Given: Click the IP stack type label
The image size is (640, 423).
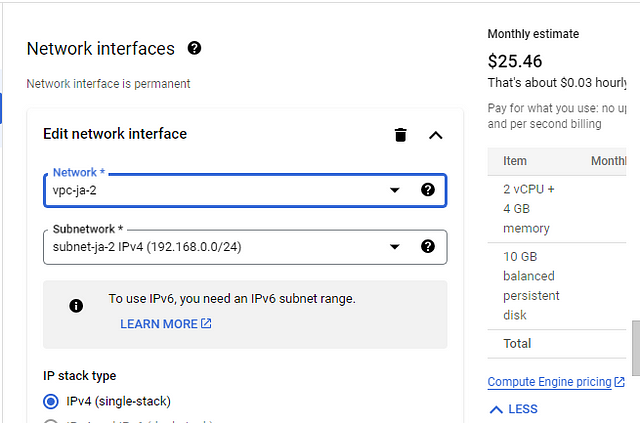Looking at the screenshot, I should pos(80,376).
